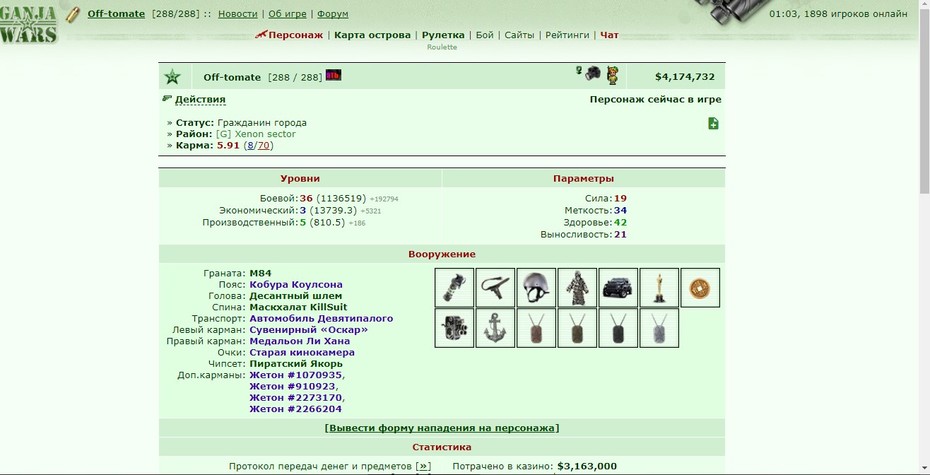Image resolution: width=930 pixels, height=475 pixels.
Task: Click the small trophy icon near camera
Action: tap(579, 70)
